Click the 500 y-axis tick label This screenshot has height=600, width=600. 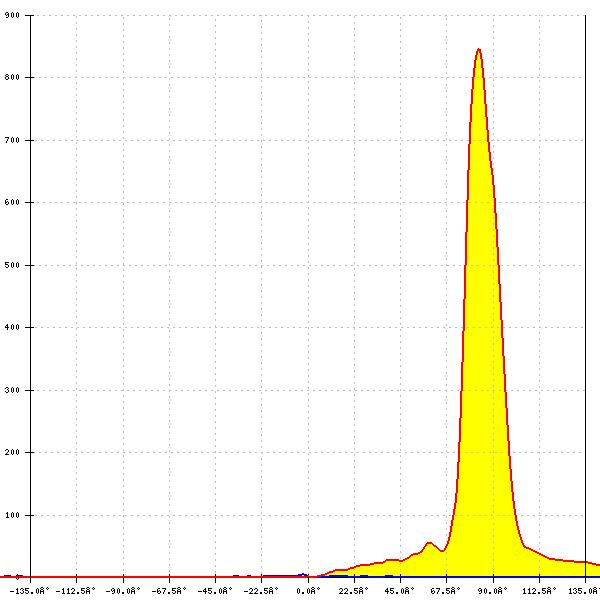[12, 265]
